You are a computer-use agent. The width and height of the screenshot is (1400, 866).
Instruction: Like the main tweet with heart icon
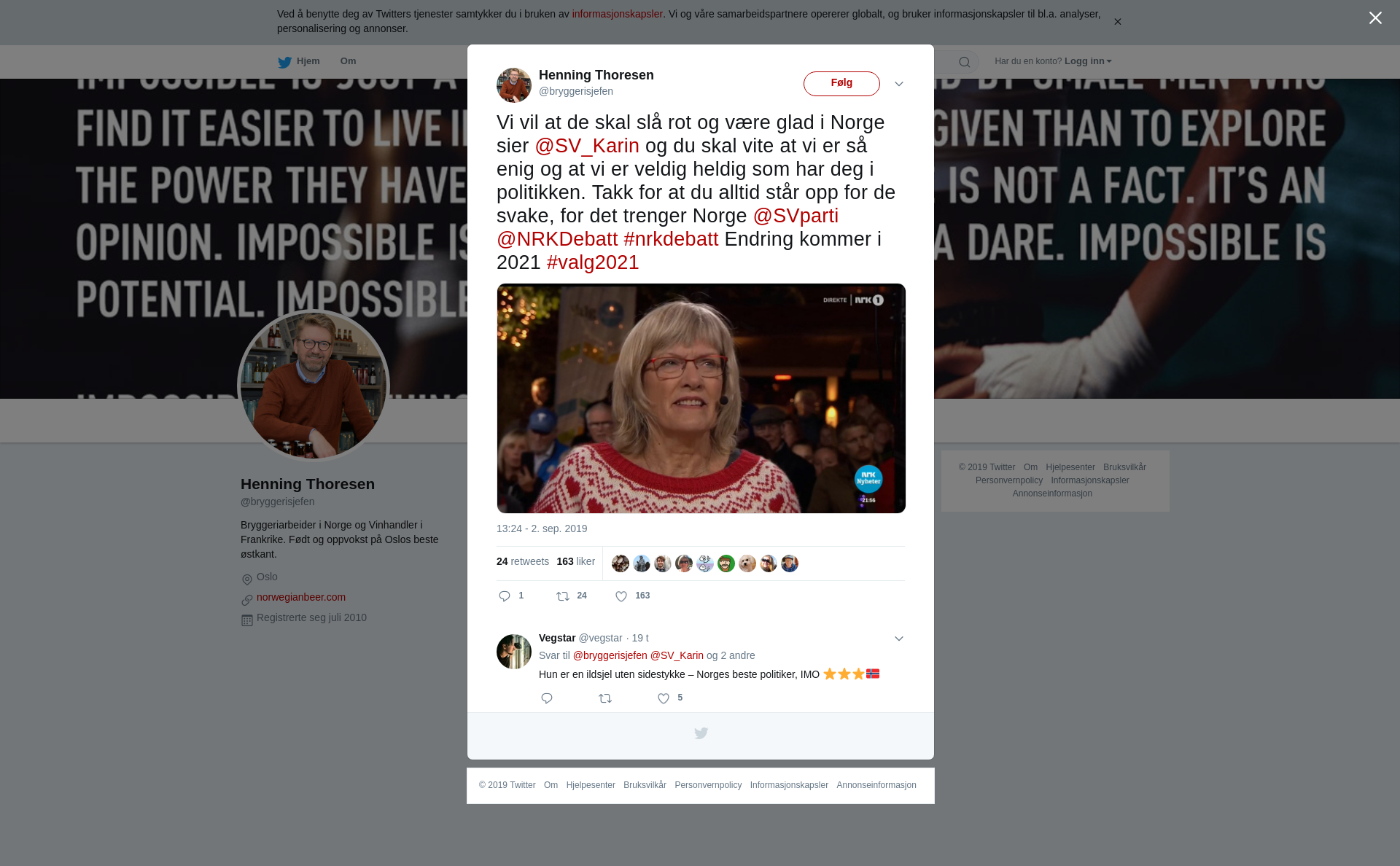pos(621,596)
